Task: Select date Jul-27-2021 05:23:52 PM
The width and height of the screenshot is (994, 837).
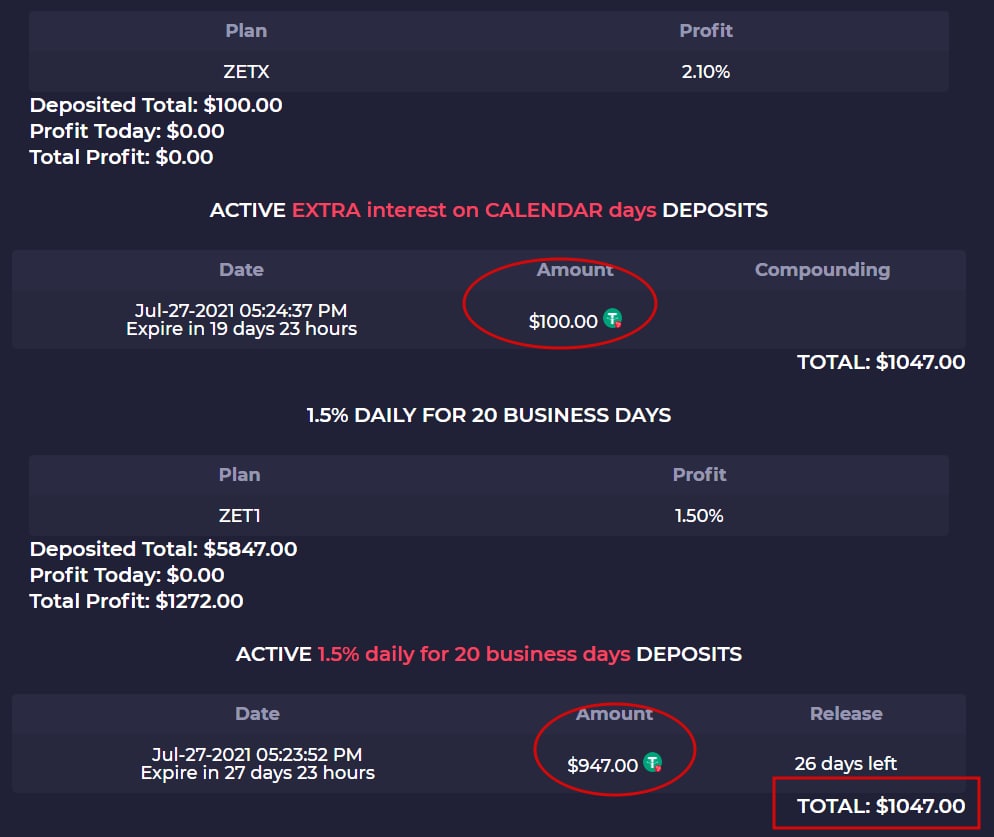Action: tap(257, 754)
